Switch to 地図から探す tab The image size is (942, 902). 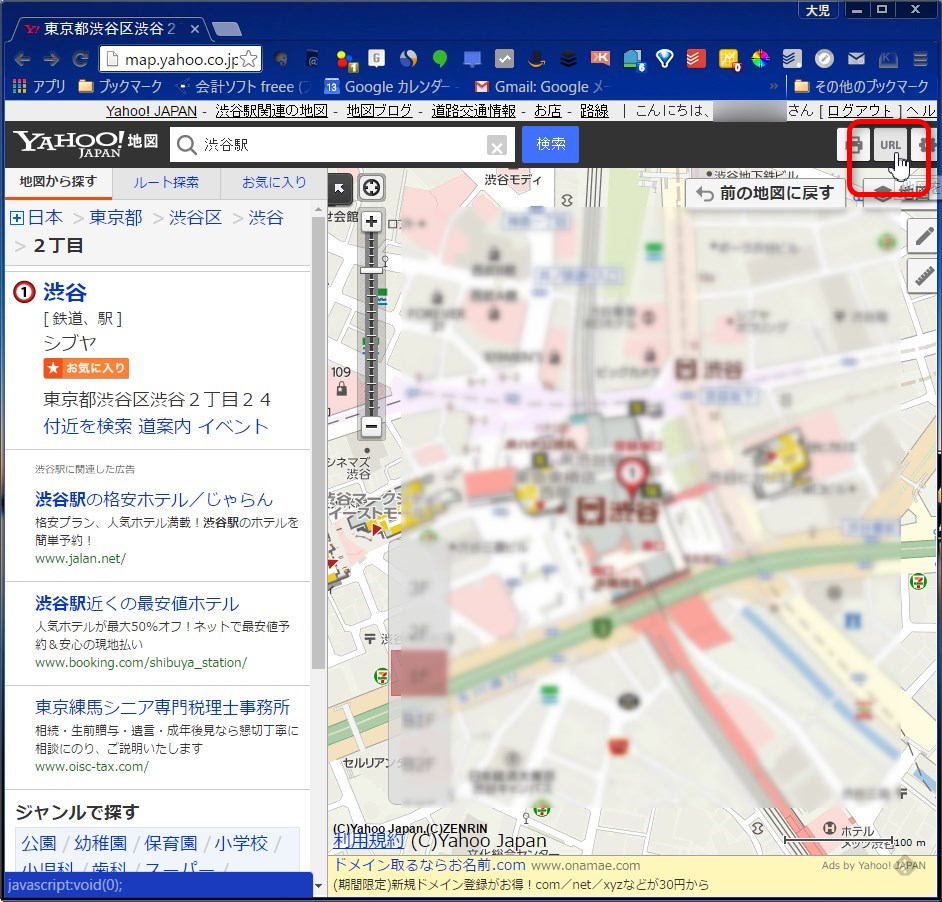coord(58,182)
